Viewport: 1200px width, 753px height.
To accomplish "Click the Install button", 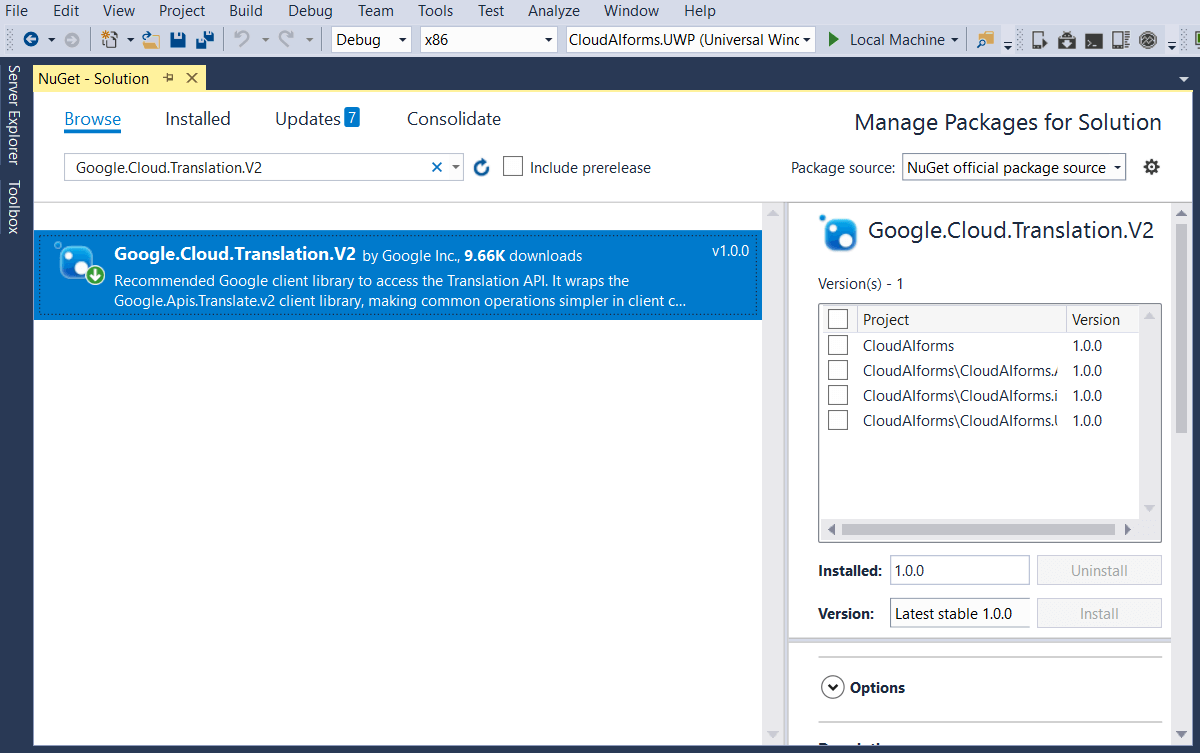I will pyautogui.click(x=1099, y=613).
